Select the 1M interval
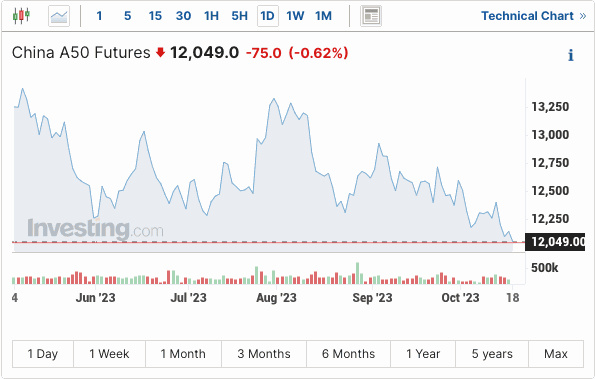This screenshot has width=595, height=379. click(x=323, y=16)
